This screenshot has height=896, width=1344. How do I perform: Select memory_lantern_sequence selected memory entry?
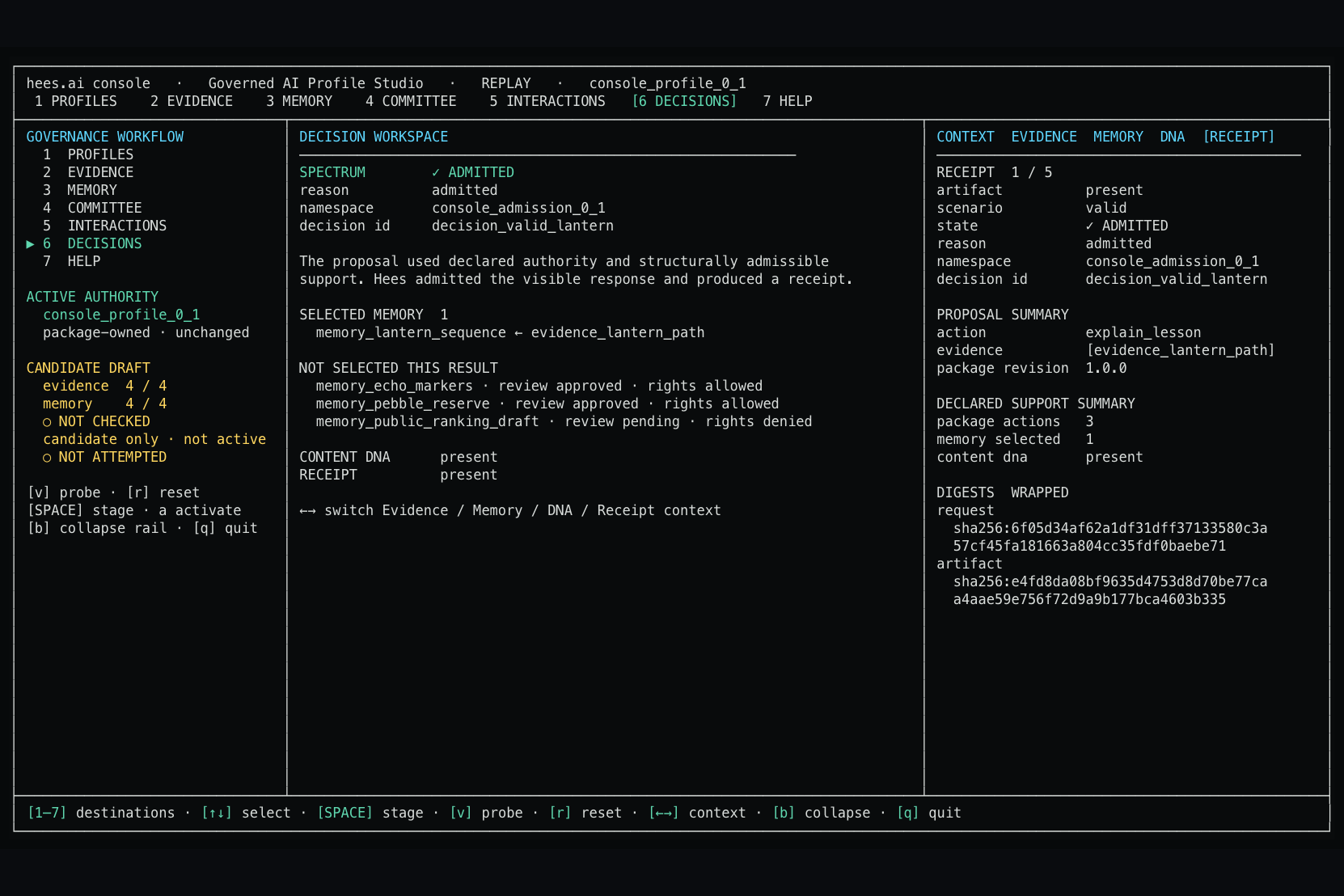tap(411, 332)
